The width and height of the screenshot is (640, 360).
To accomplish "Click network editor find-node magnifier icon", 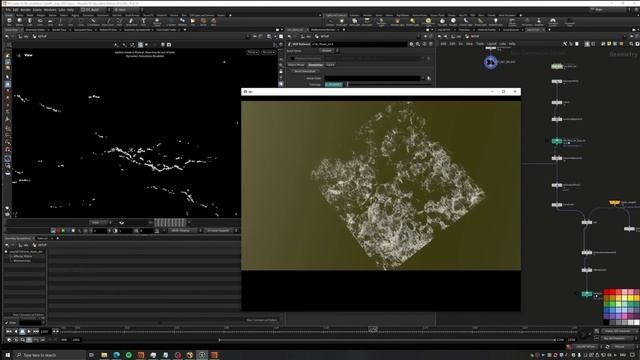I will 631,44.
